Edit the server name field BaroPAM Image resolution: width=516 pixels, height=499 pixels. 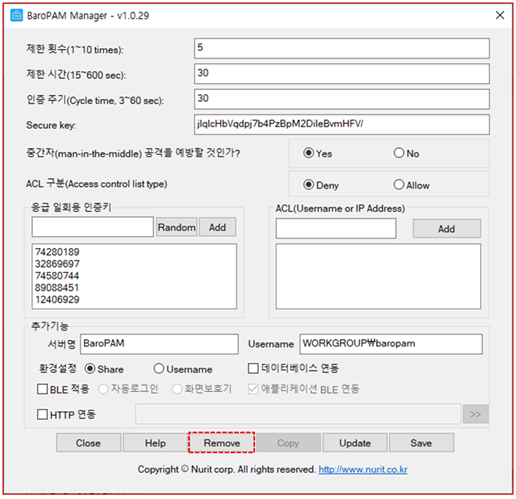point(159,344)
